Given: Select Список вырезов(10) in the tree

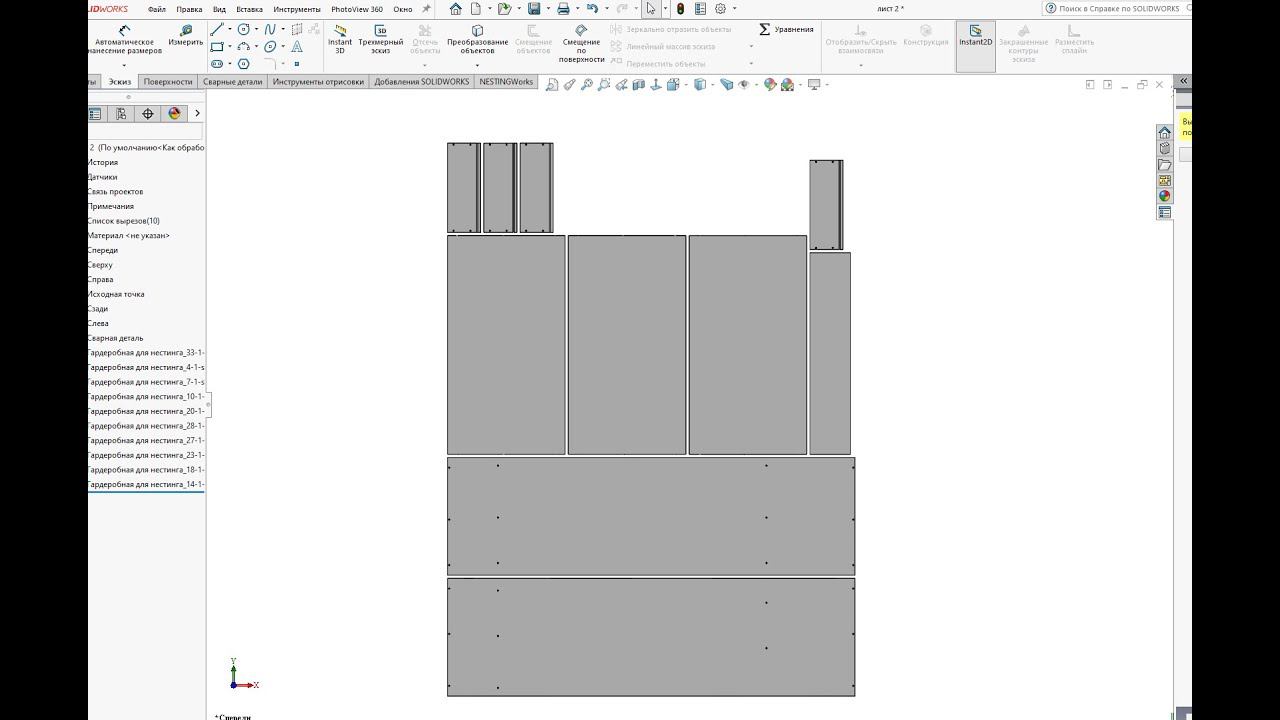Looking at the screenshot, I should [x=124, y=221].
